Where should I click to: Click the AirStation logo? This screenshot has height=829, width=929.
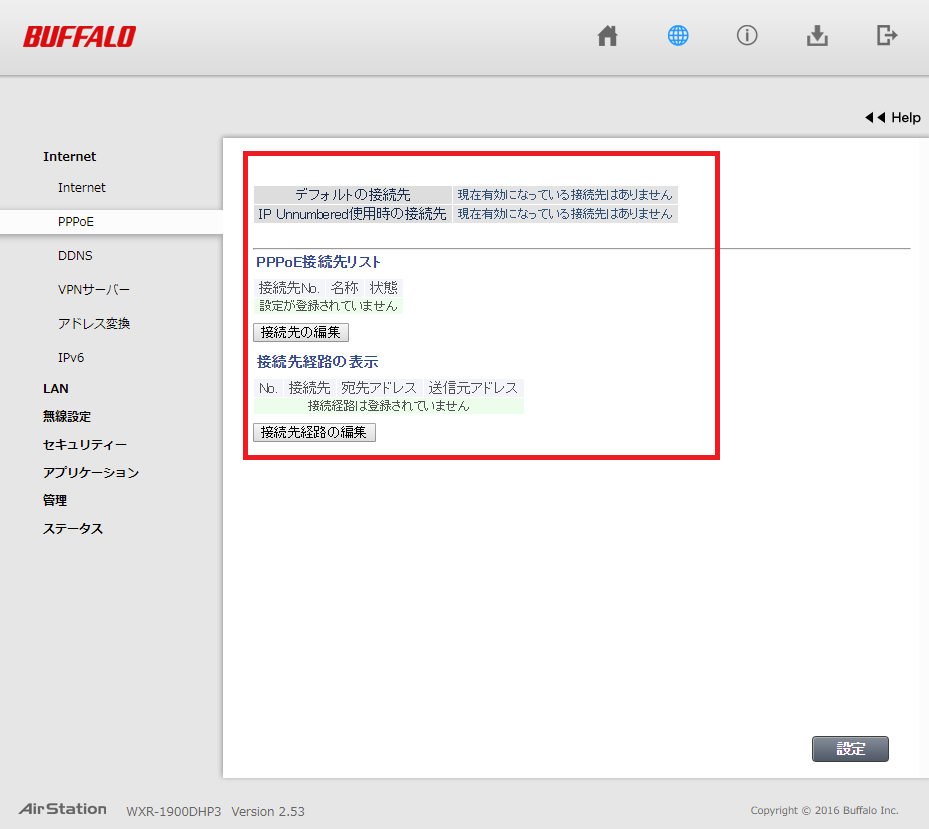coord(62,809)
